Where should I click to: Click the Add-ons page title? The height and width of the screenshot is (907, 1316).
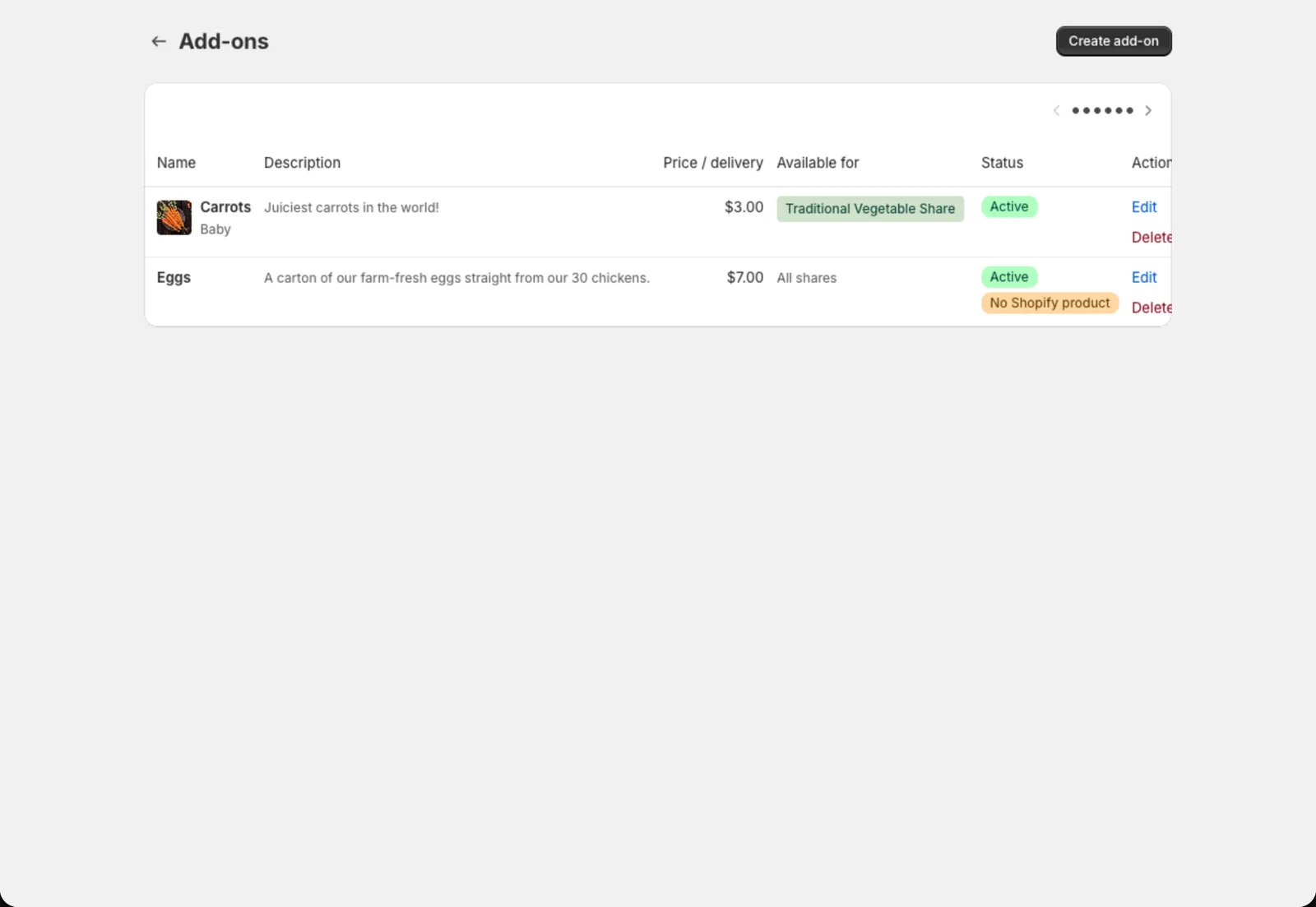224,41
